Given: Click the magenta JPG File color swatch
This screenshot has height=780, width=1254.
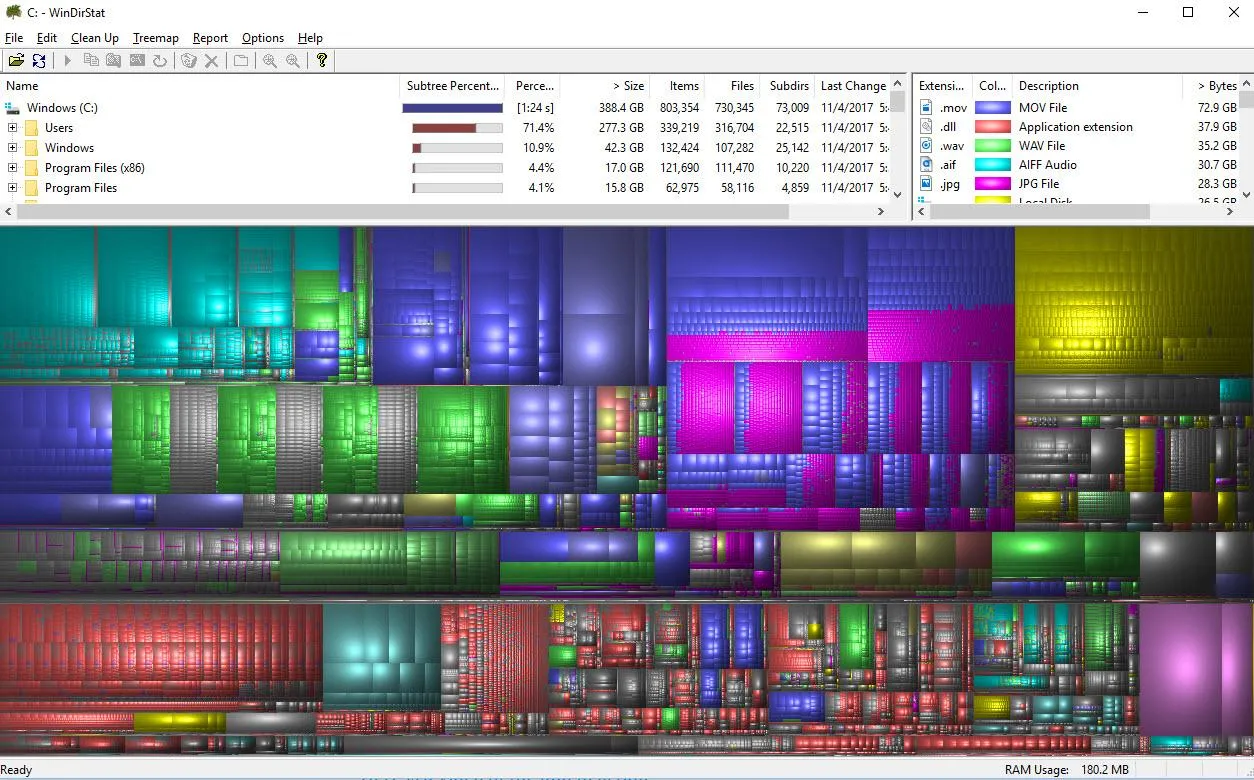Looking at the screenshot, I should point(993,184).
